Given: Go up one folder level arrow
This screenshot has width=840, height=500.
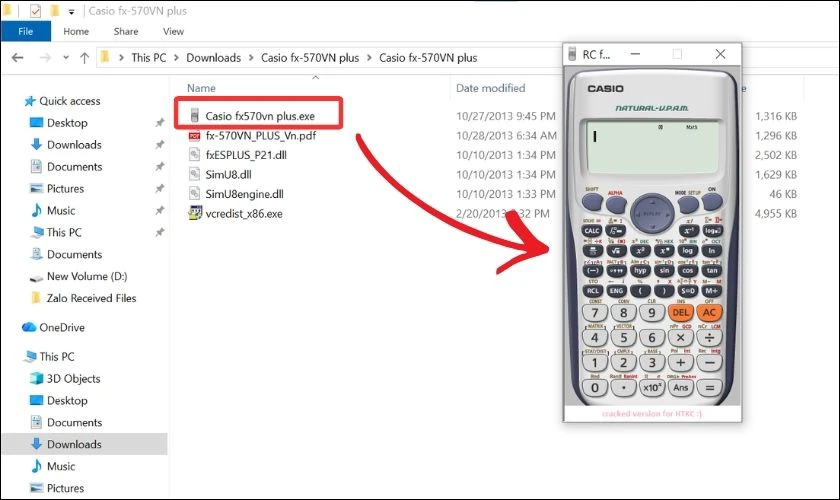Looking at the screenshot, I should [84, 57].
